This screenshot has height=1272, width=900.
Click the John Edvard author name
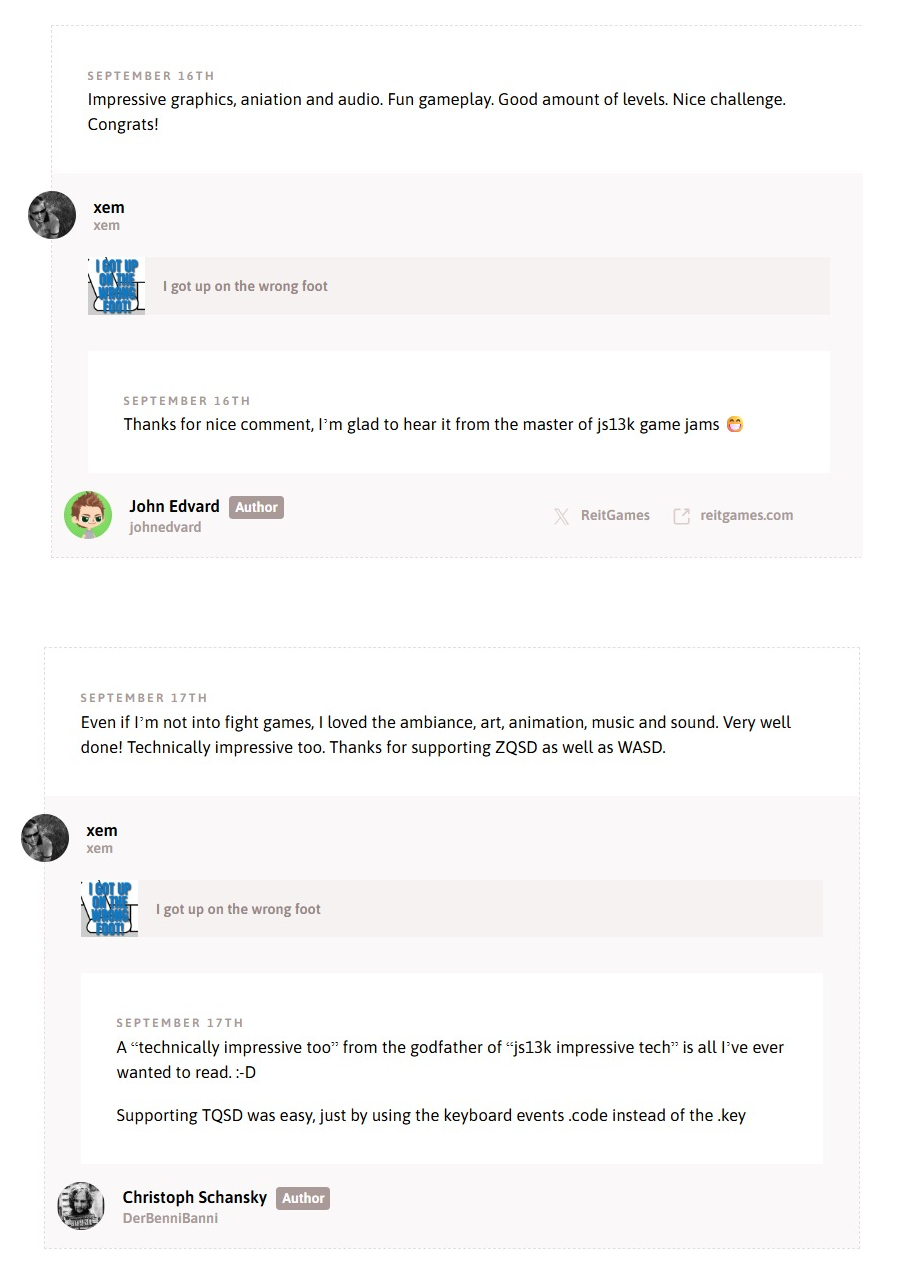click(x=174, y=506)
